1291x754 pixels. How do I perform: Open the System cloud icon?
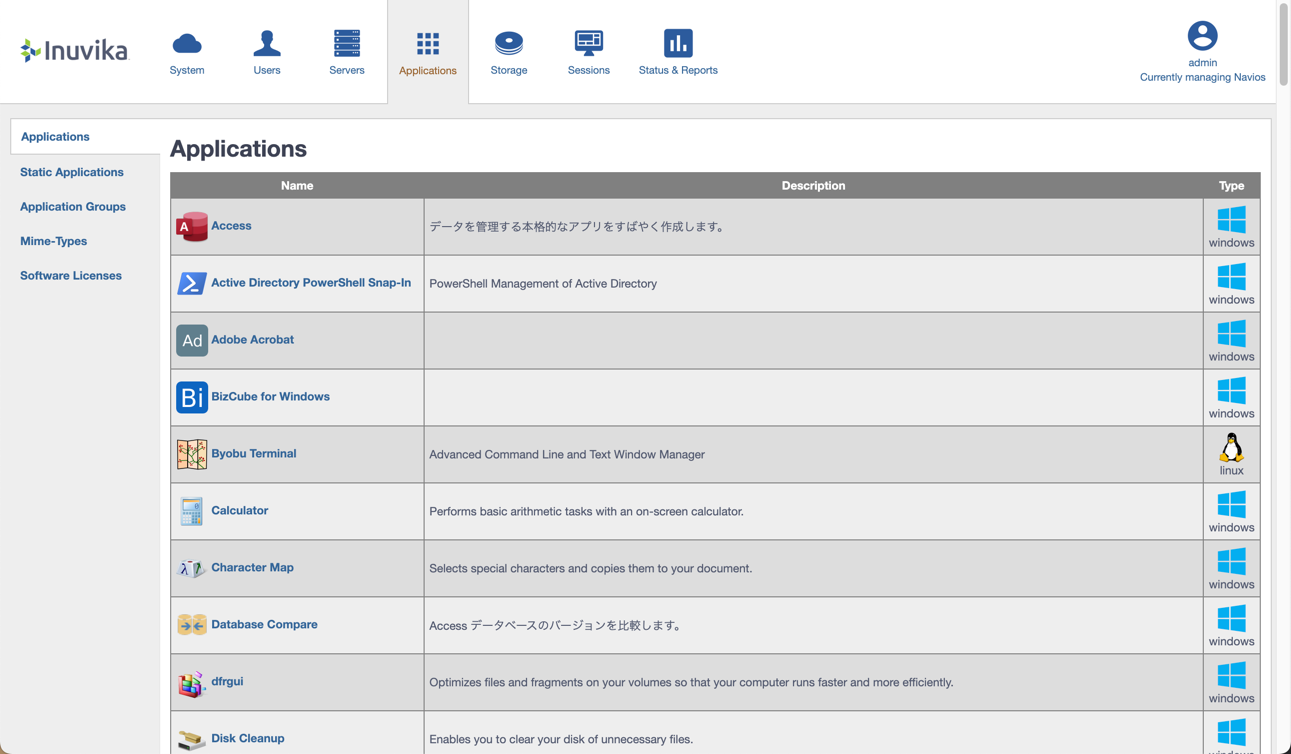point(187,43)
